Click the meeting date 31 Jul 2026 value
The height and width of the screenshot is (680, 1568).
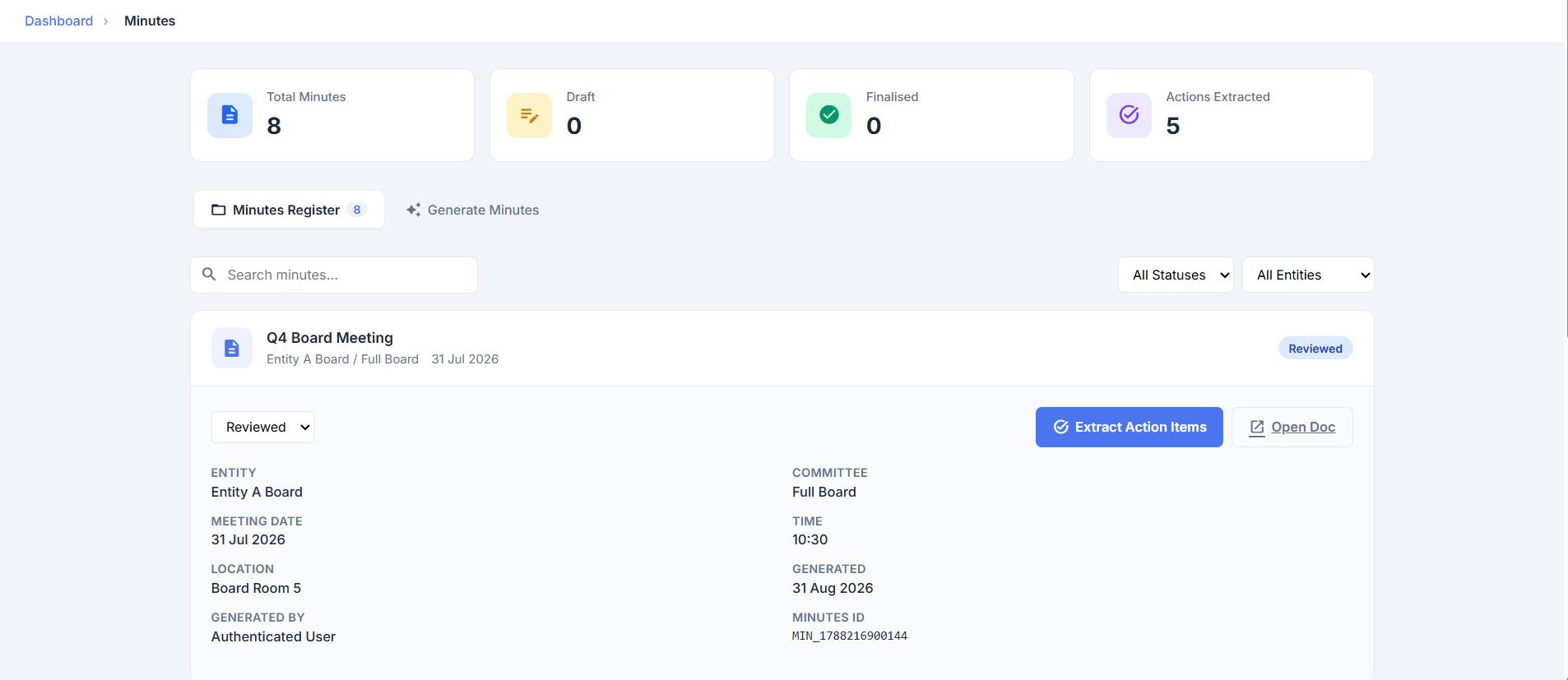point(248,539)
